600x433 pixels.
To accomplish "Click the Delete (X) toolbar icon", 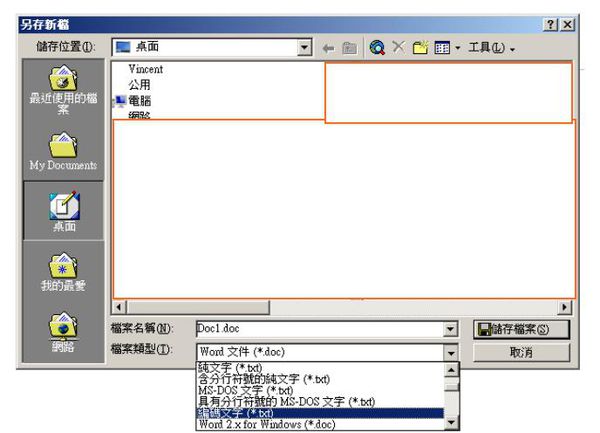I will (399, 47).
